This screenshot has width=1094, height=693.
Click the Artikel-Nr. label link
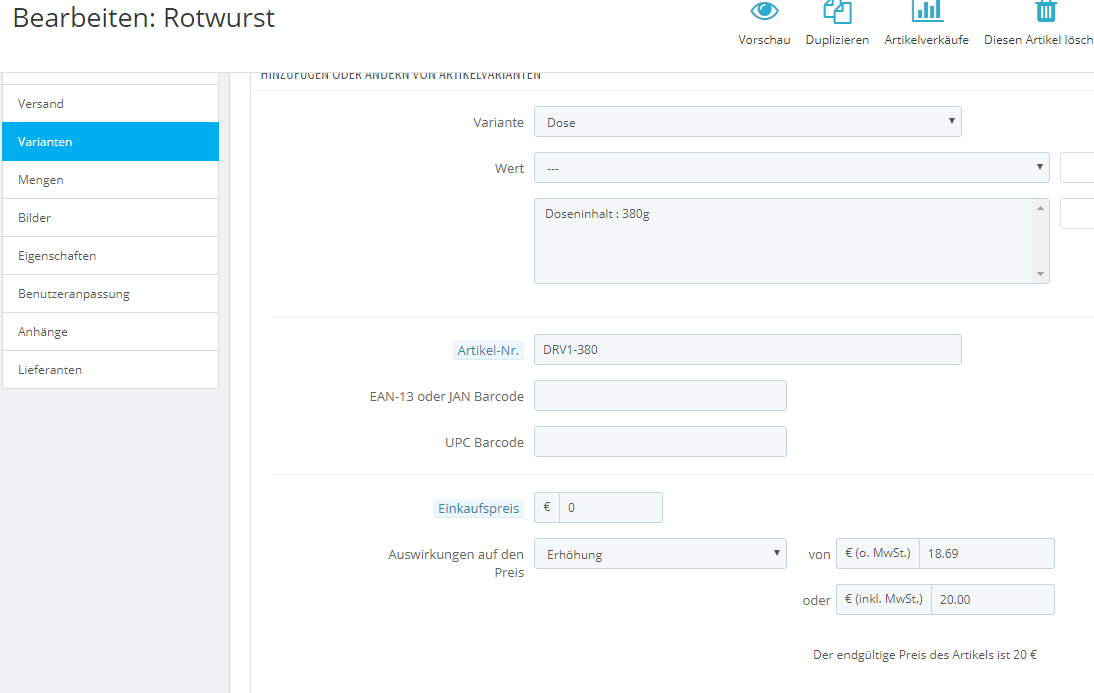tap(488, 350)
